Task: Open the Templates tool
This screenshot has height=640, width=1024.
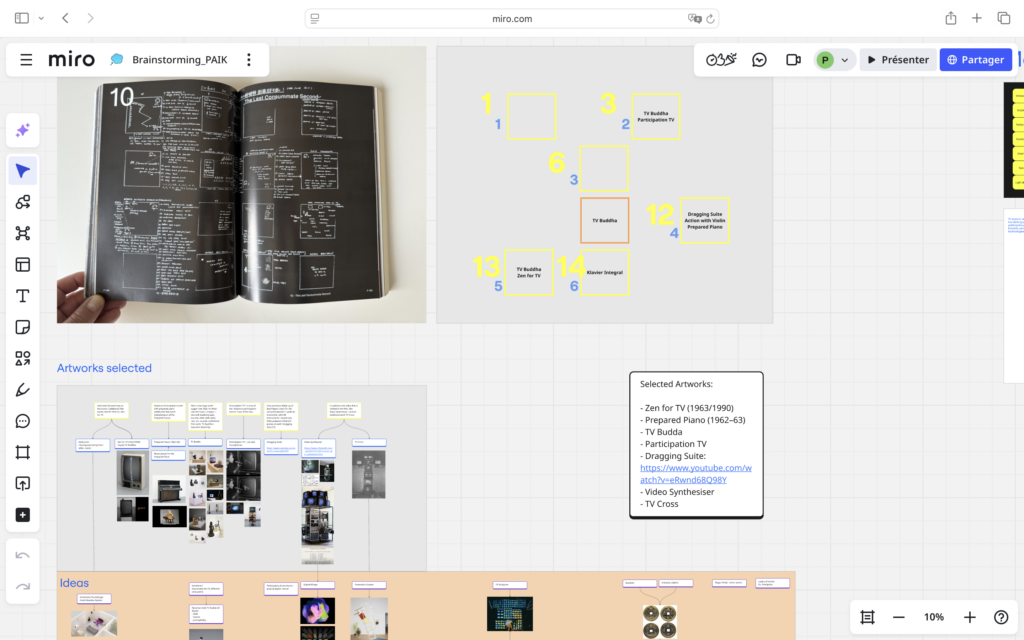Action: pyautogui.click(x=23, y=265)
